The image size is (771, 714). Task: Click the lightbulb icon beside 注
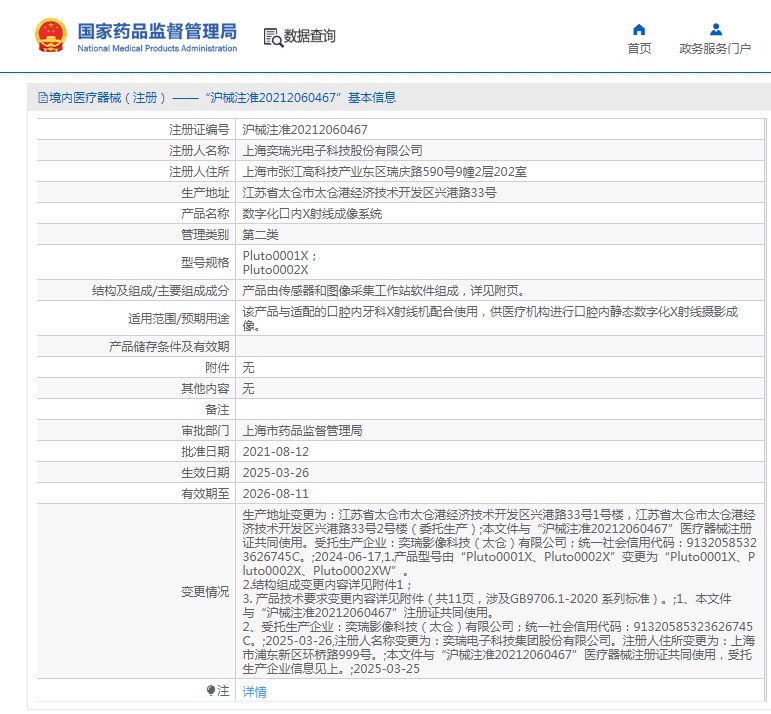210,691
